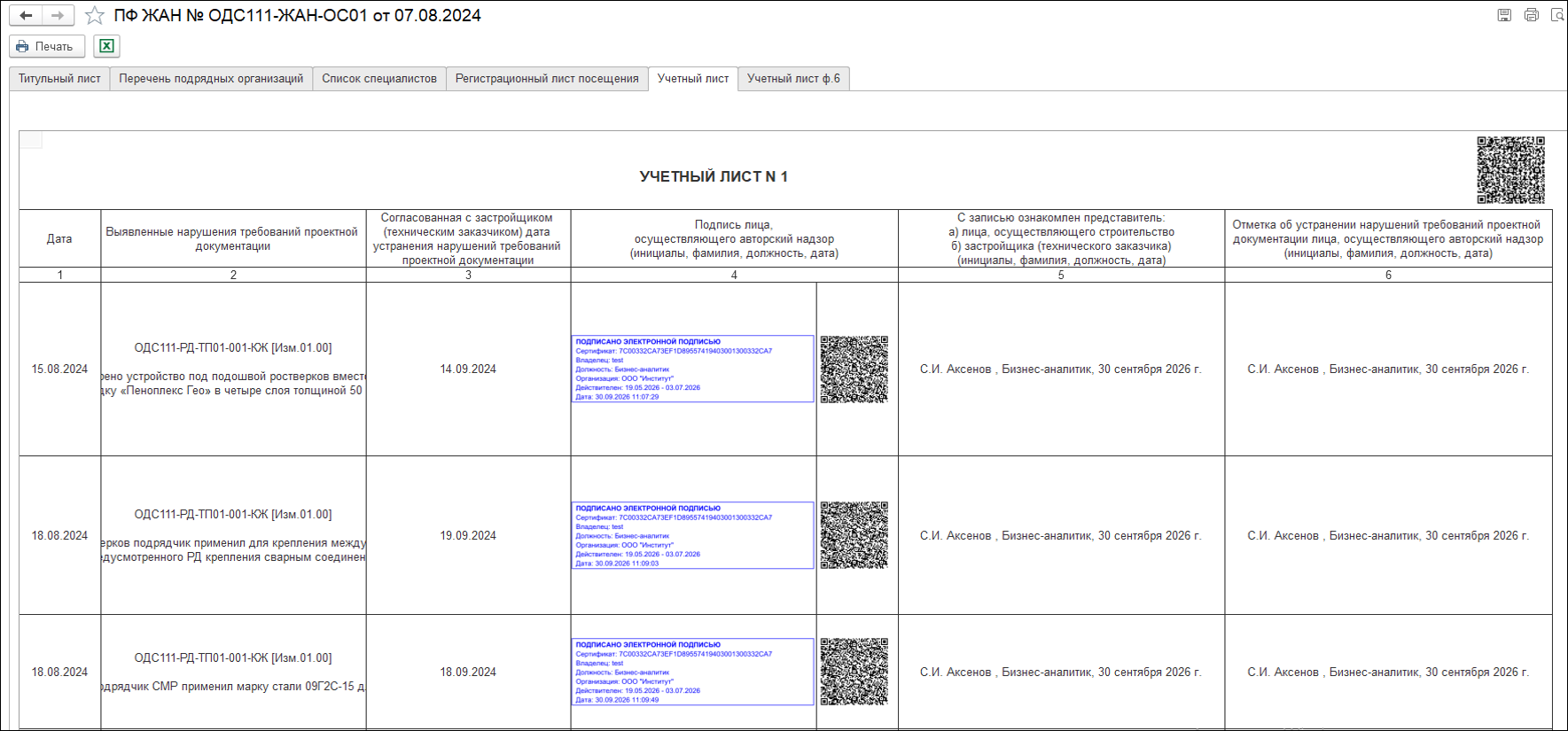
Task: Select the Учетный лист tab
Action: point(693,79)
